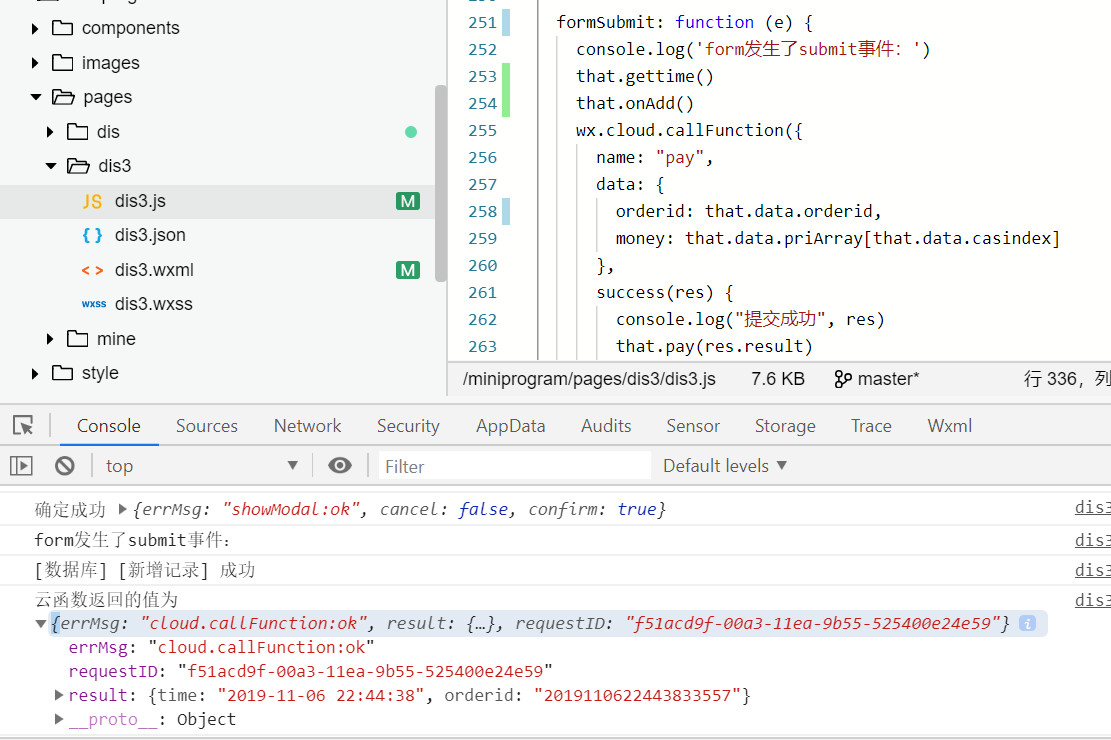Open the Sensor tab
The height and width of the screenshot is (740, 1111).
coord(693,426)
